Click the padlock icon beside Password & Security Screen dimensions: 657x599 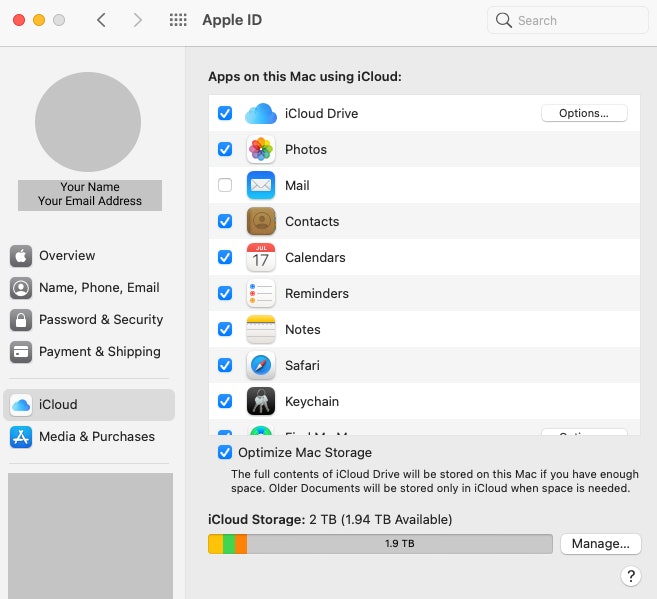click(21, 320)
